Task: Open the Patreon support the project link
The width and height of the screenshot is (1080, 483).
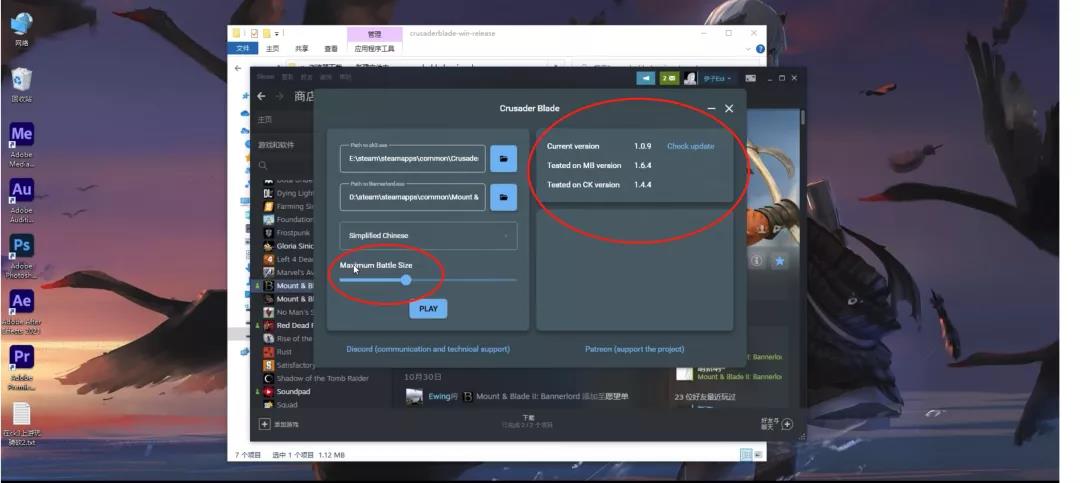Action: 634,349
